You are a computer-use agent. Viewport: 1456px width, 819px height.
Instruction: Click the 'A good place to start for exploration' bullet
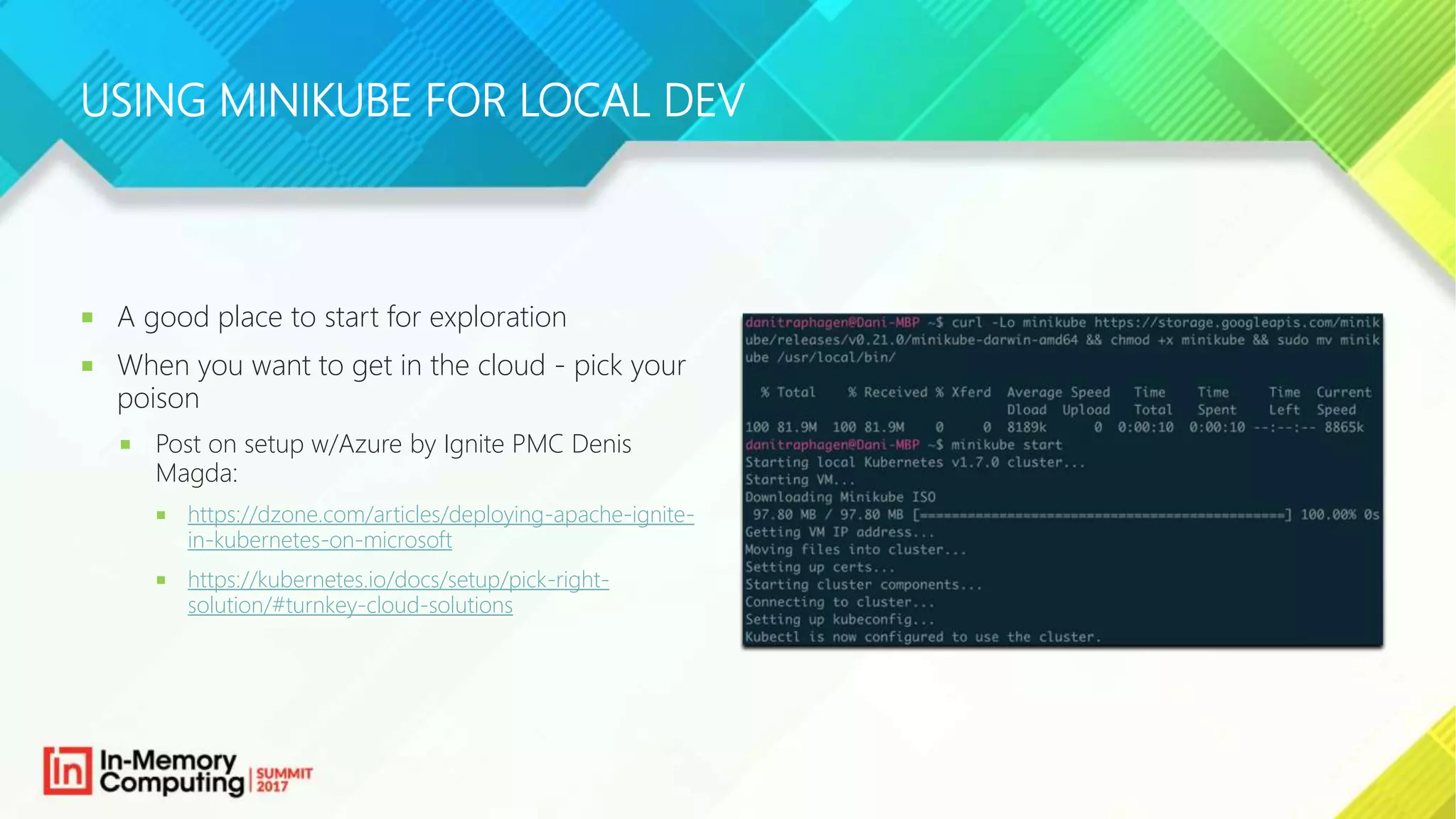tap(342, 317)
